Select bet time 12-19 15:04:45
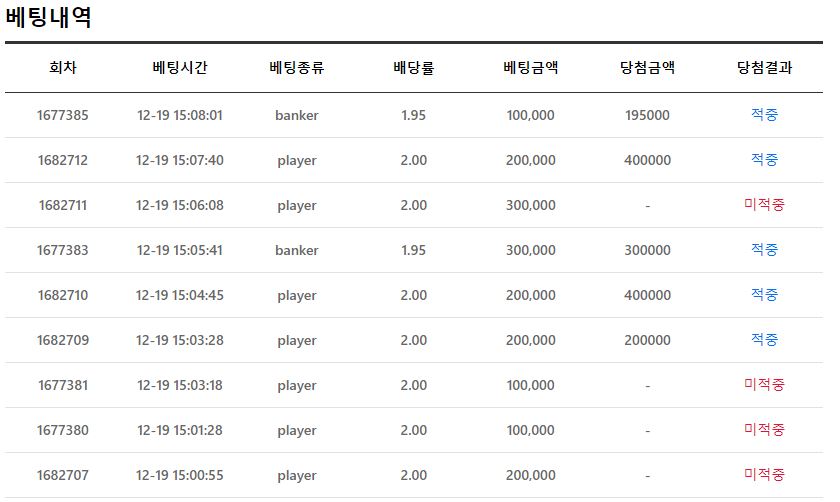This screenshot has width=840, height=502. click(179, 295)
